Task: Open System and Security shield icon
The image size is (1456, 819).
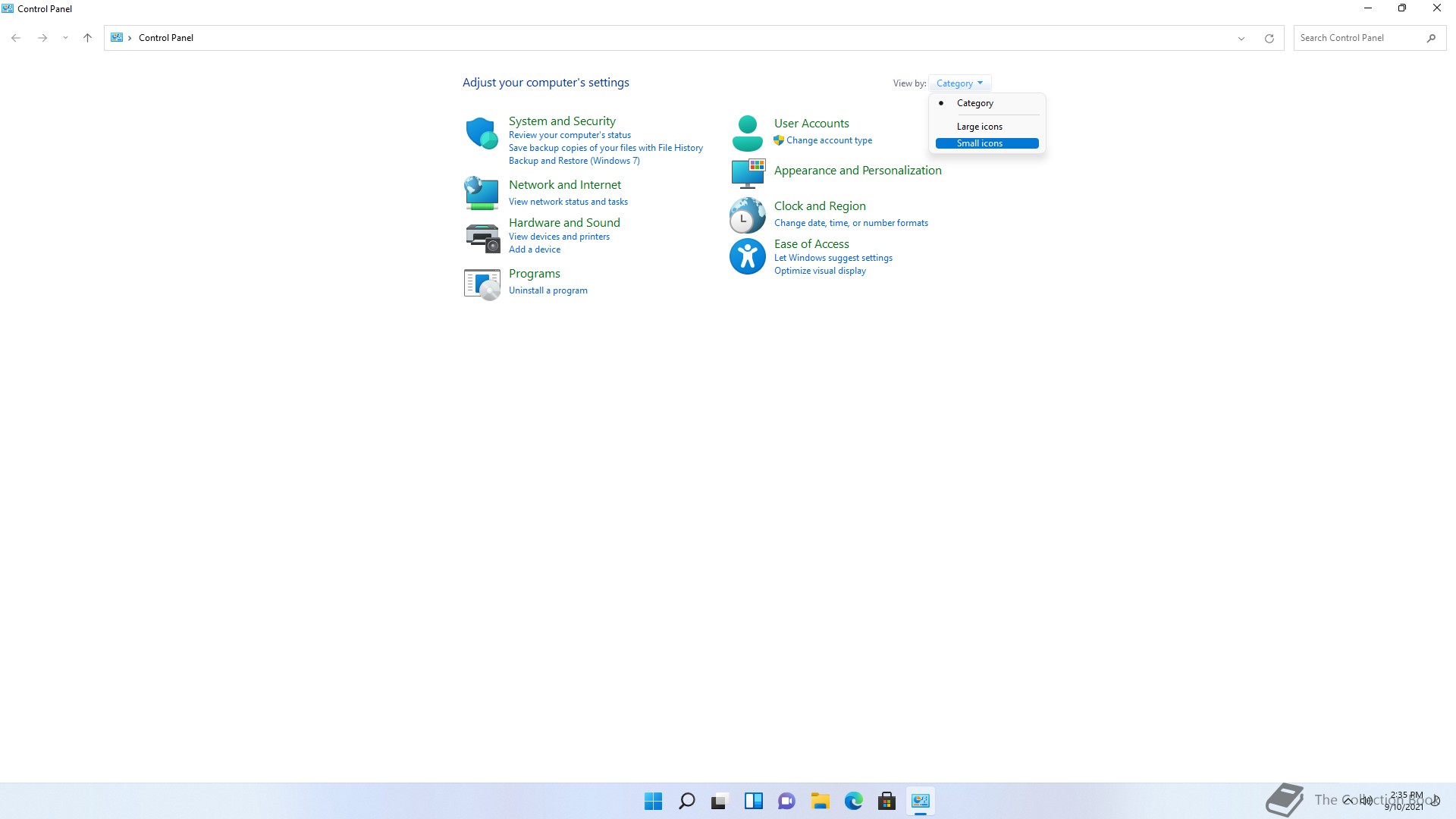Action: pos(482,133)
